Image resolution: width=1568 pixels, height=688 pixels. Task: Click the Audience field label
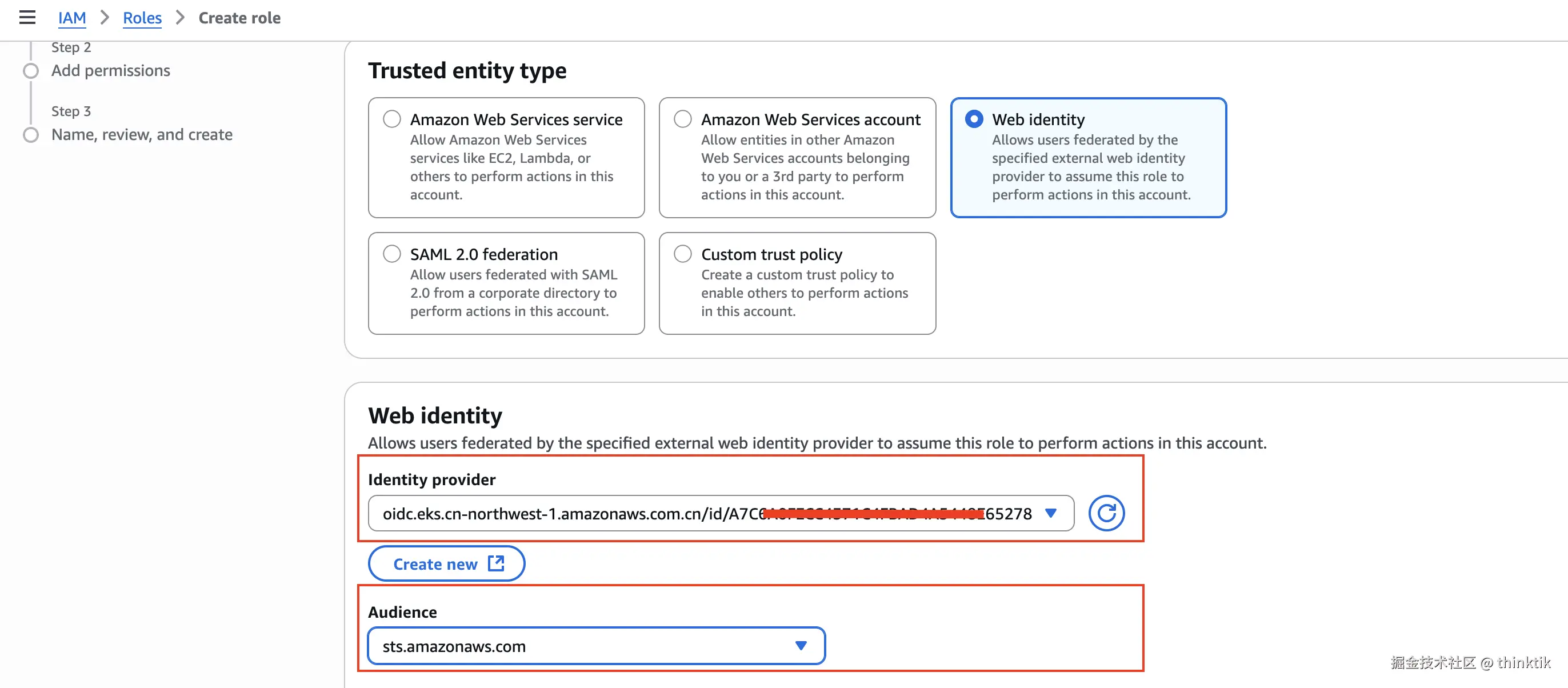point(402,612)
